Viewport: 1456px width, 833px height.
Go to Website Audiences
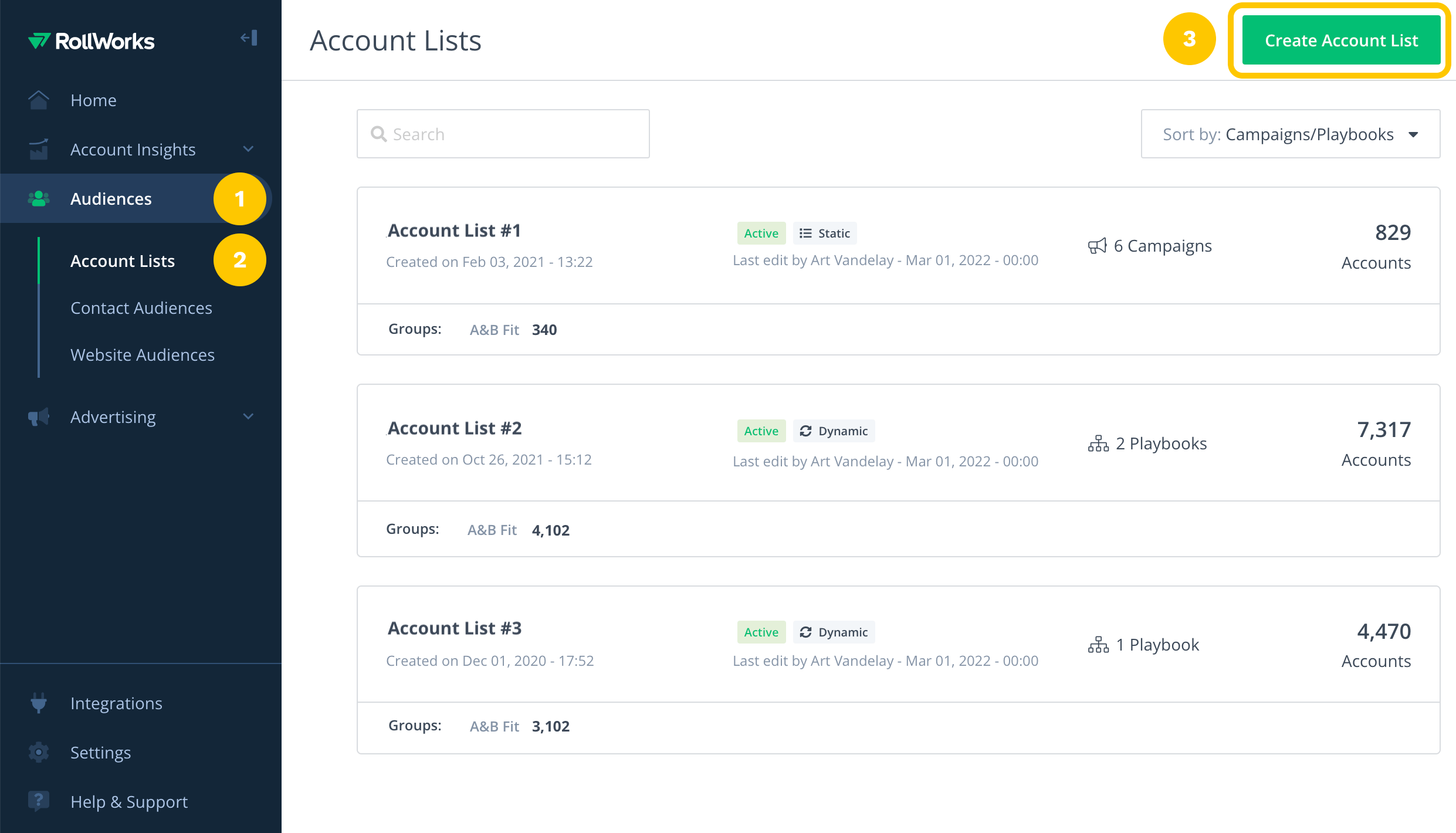click(143, 355)
